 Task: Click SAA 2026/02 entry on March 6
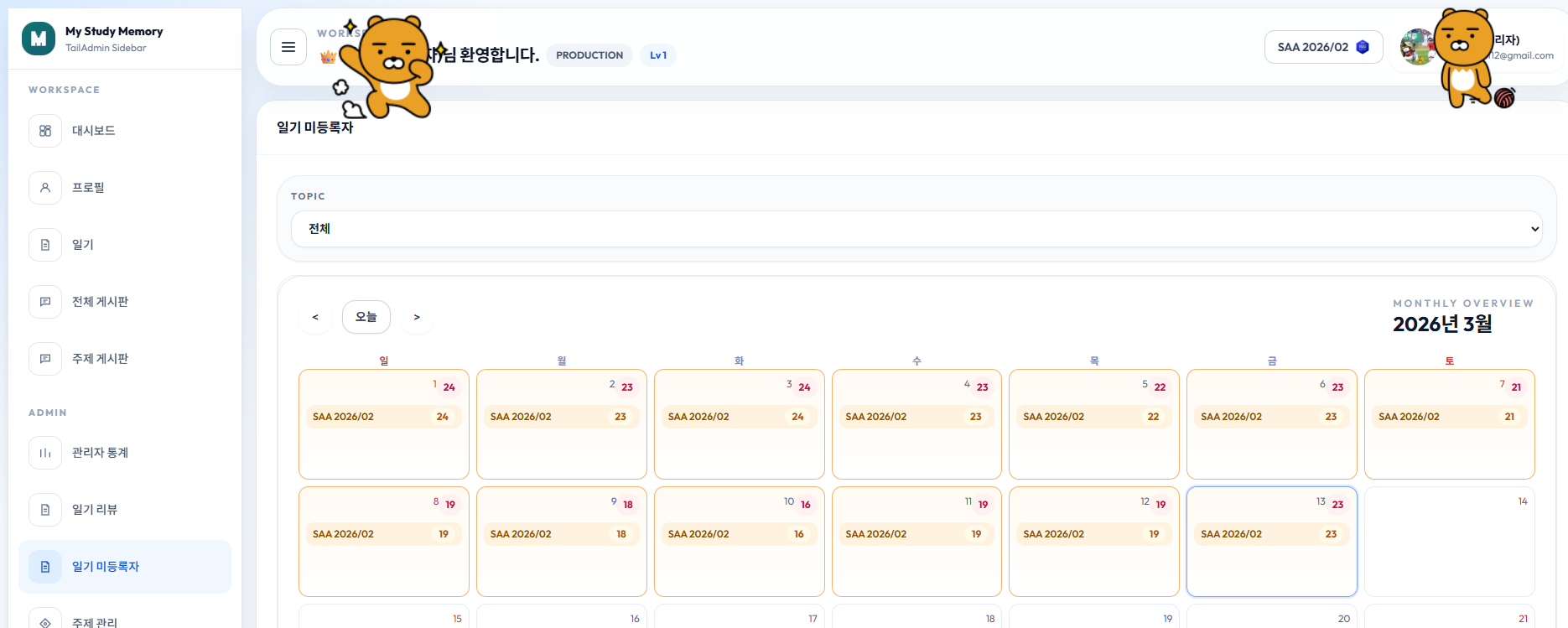point(1272,417)
